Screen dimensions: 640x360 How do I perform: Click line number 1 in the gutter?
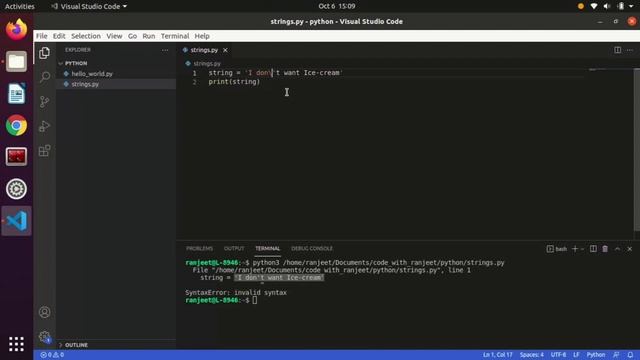point(195,73)
